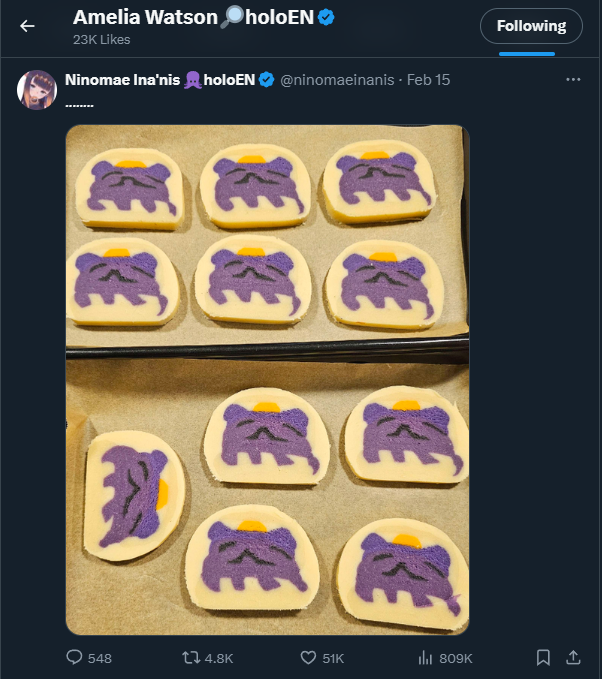Open the purple cookie photo
Screen dimensions: 602x679
point(267,380)
